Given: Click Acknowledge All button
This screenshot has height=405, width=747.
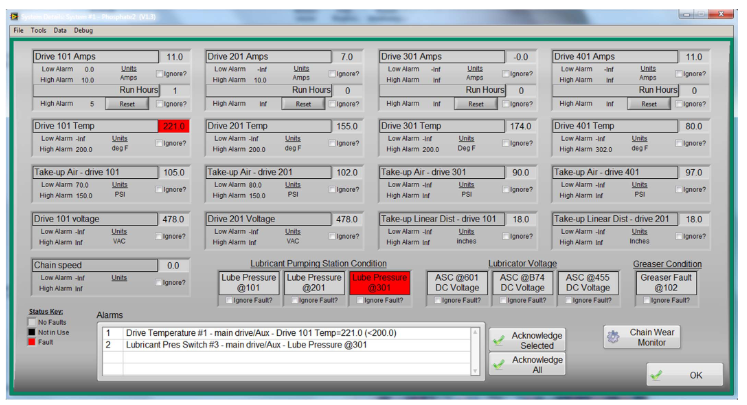Looking at the screenshot, I should click(527, 364).
